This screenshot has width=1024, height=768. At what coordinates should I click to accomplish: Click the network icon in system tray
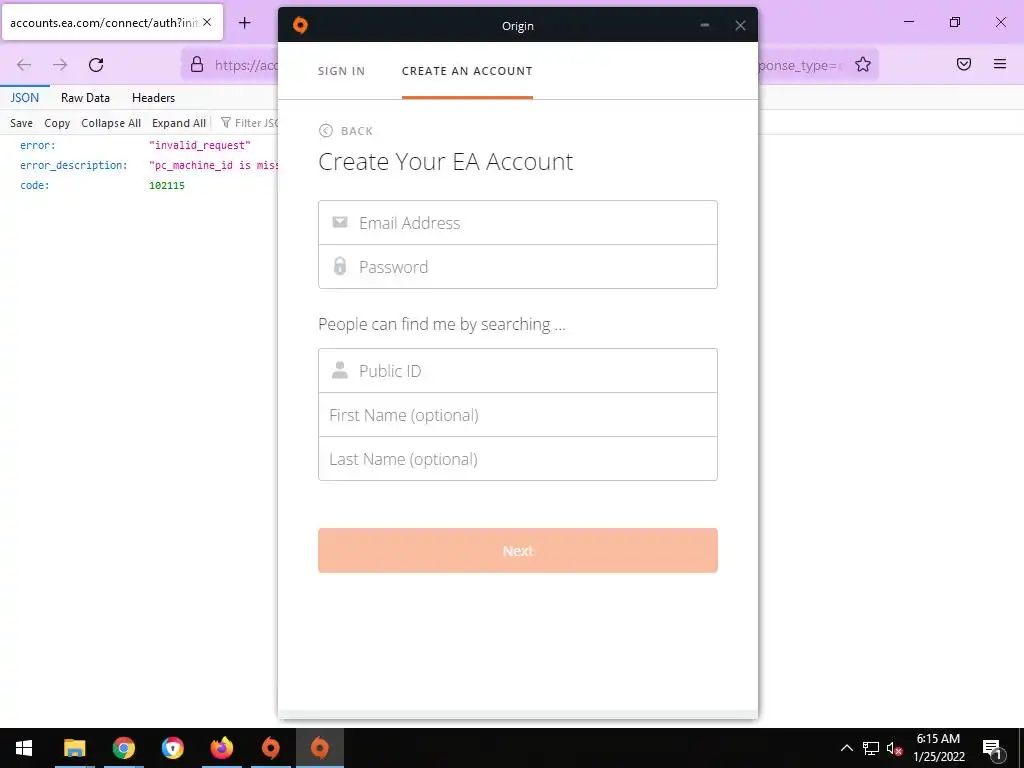click(x=871, y=748)
